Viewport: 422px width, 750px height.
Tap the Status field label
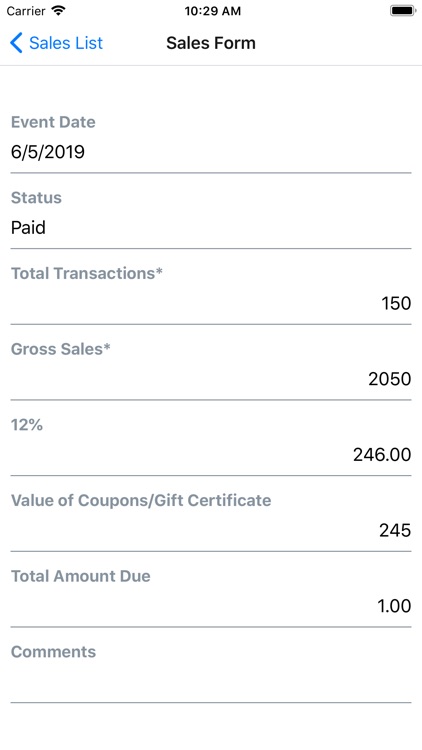[36, 198]
